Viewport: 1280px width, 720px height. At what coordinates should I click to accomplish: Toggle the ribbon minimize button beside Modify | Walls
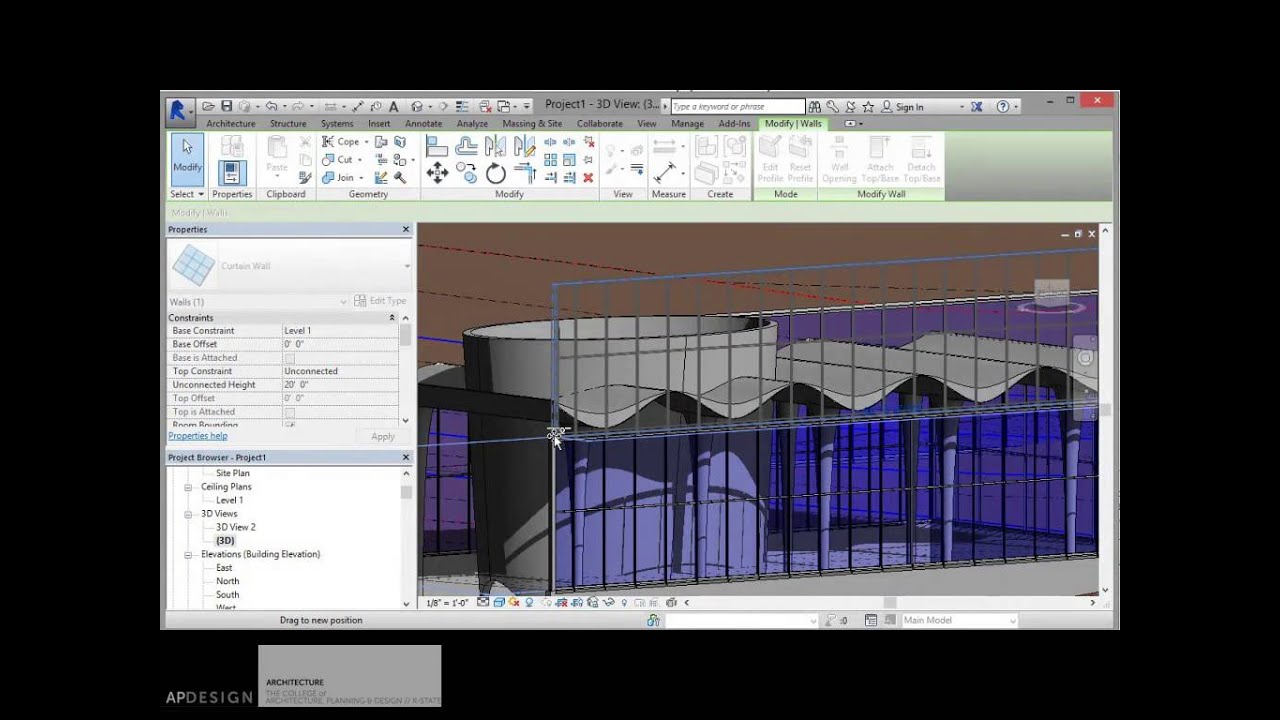(850, 124)
